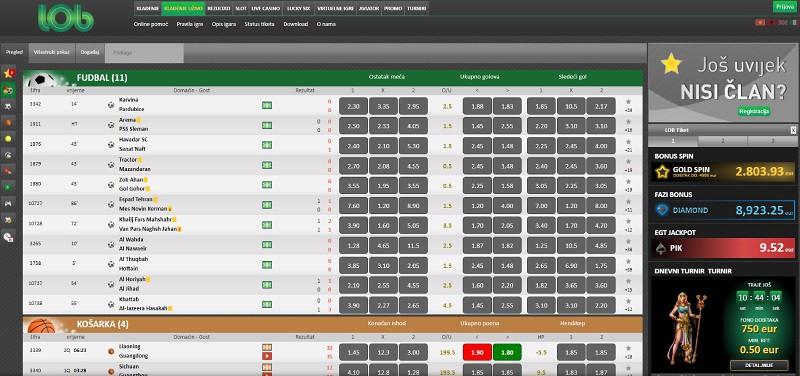Open green pitch tracker for Karvina match
This screenshot has width=800, height=376.
(x=267, y=105)
